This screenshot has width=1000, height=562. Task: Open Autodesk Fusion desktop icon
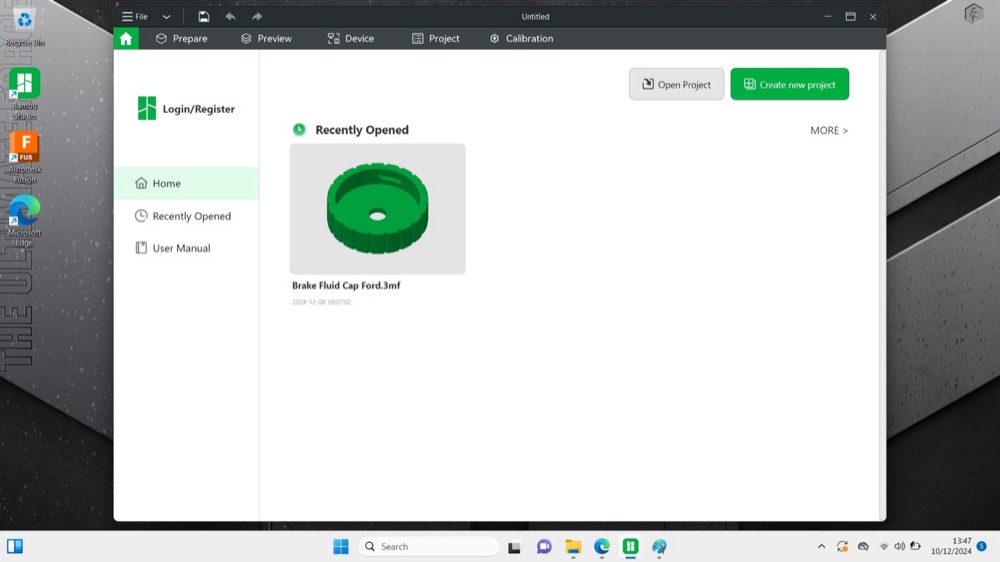24,157
